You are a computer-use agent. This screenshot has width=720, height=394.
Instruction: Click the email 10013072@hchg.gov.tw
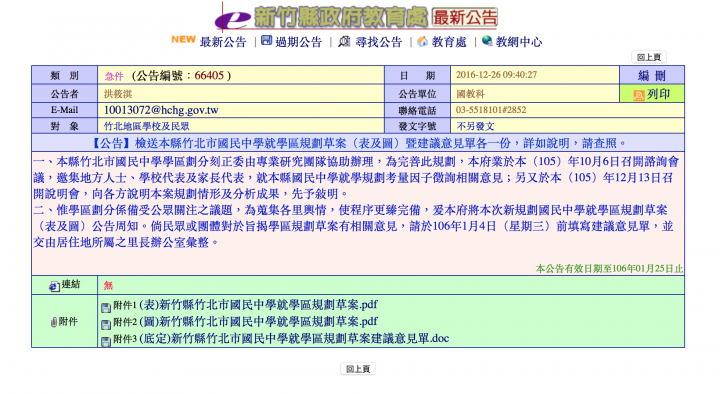tap(161, 110)
